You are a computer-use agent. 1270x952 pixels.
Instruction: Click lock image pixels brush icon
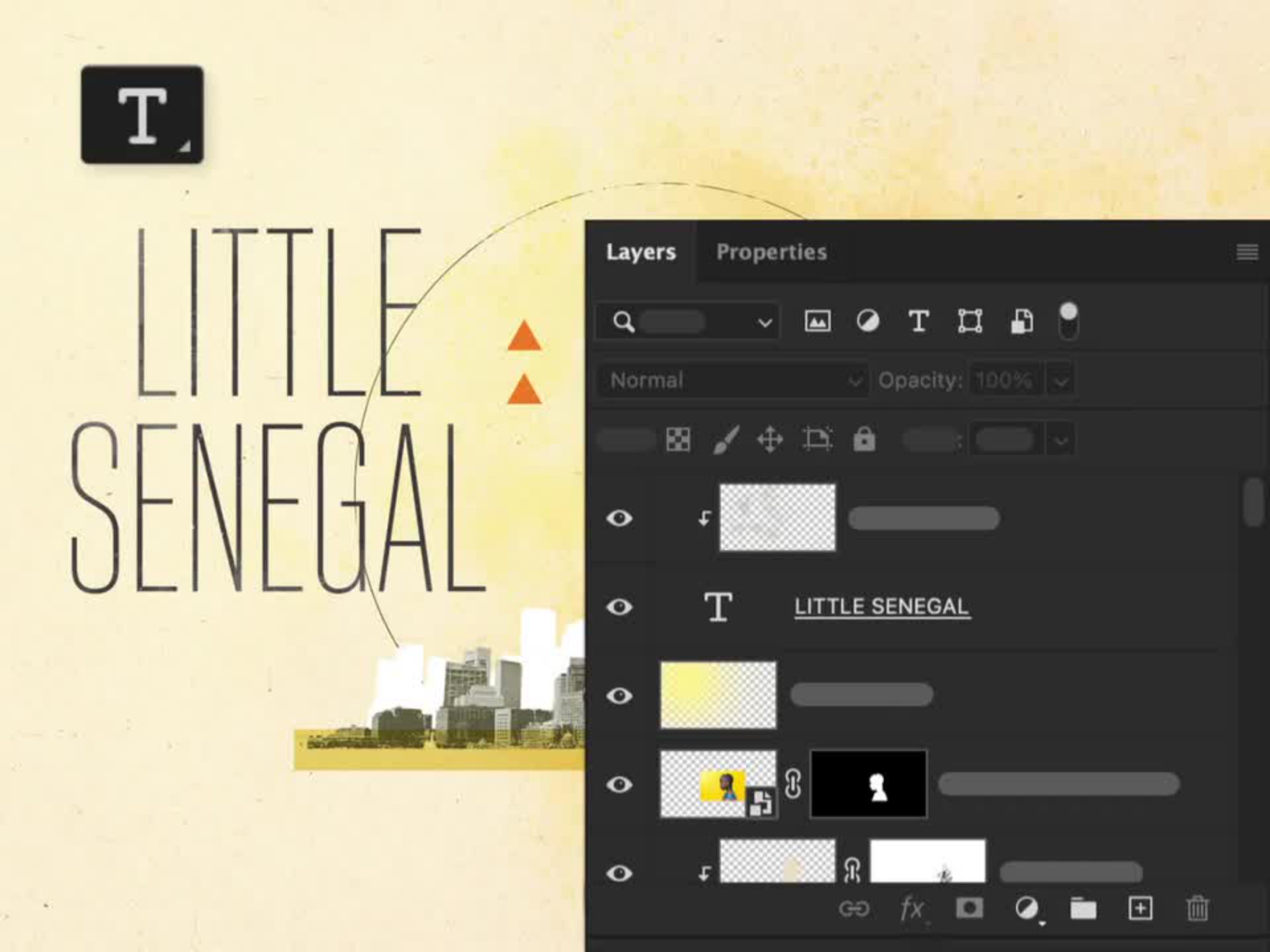pos(726,440)
